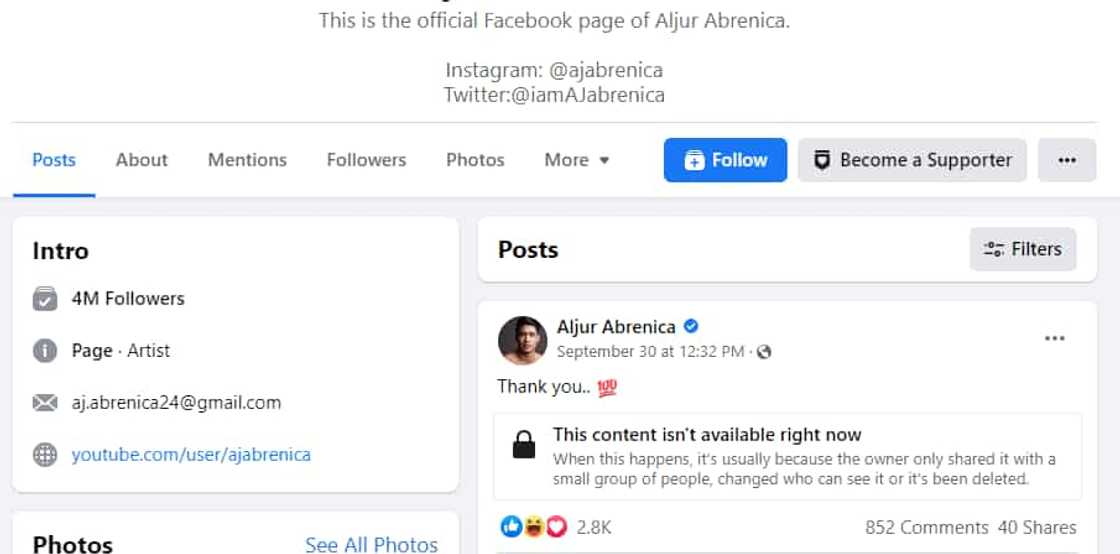The width and height of the screenshot is (1120, 554).
Task: Expand the More dropdown tab
Action: (576, 160)
